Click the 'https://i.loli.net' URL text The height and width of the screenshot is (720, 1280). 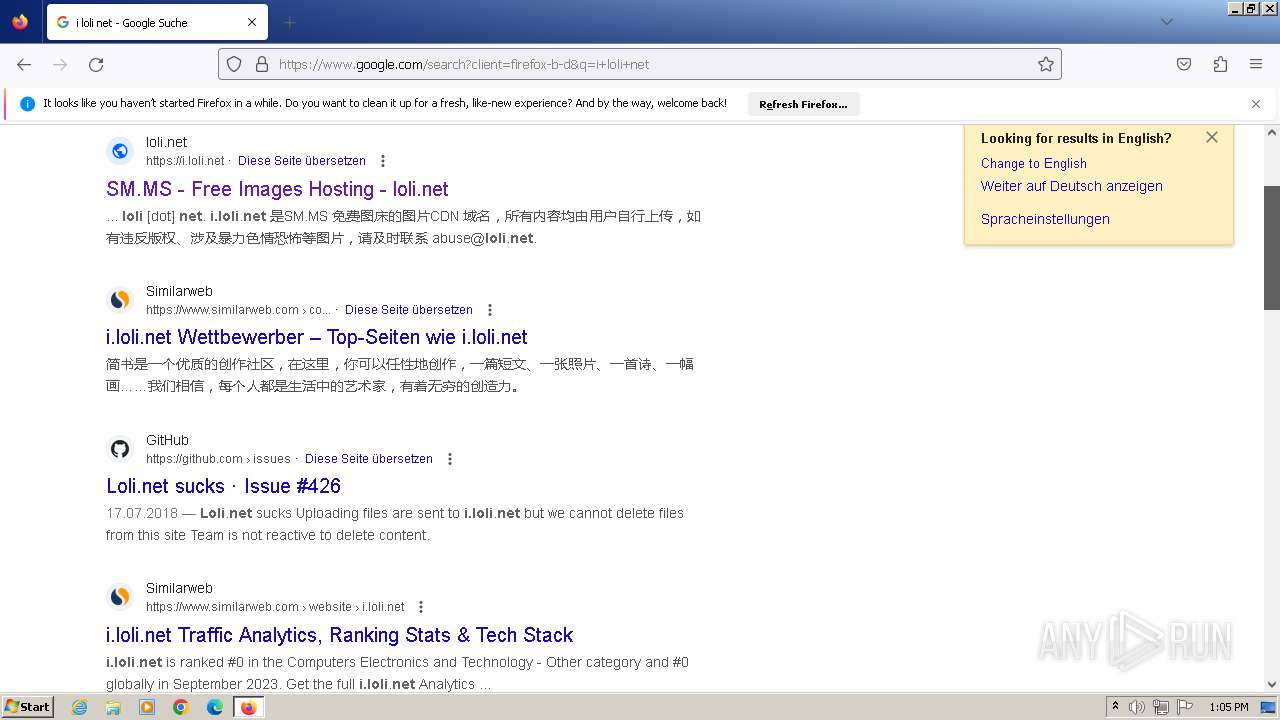(185, 161)
